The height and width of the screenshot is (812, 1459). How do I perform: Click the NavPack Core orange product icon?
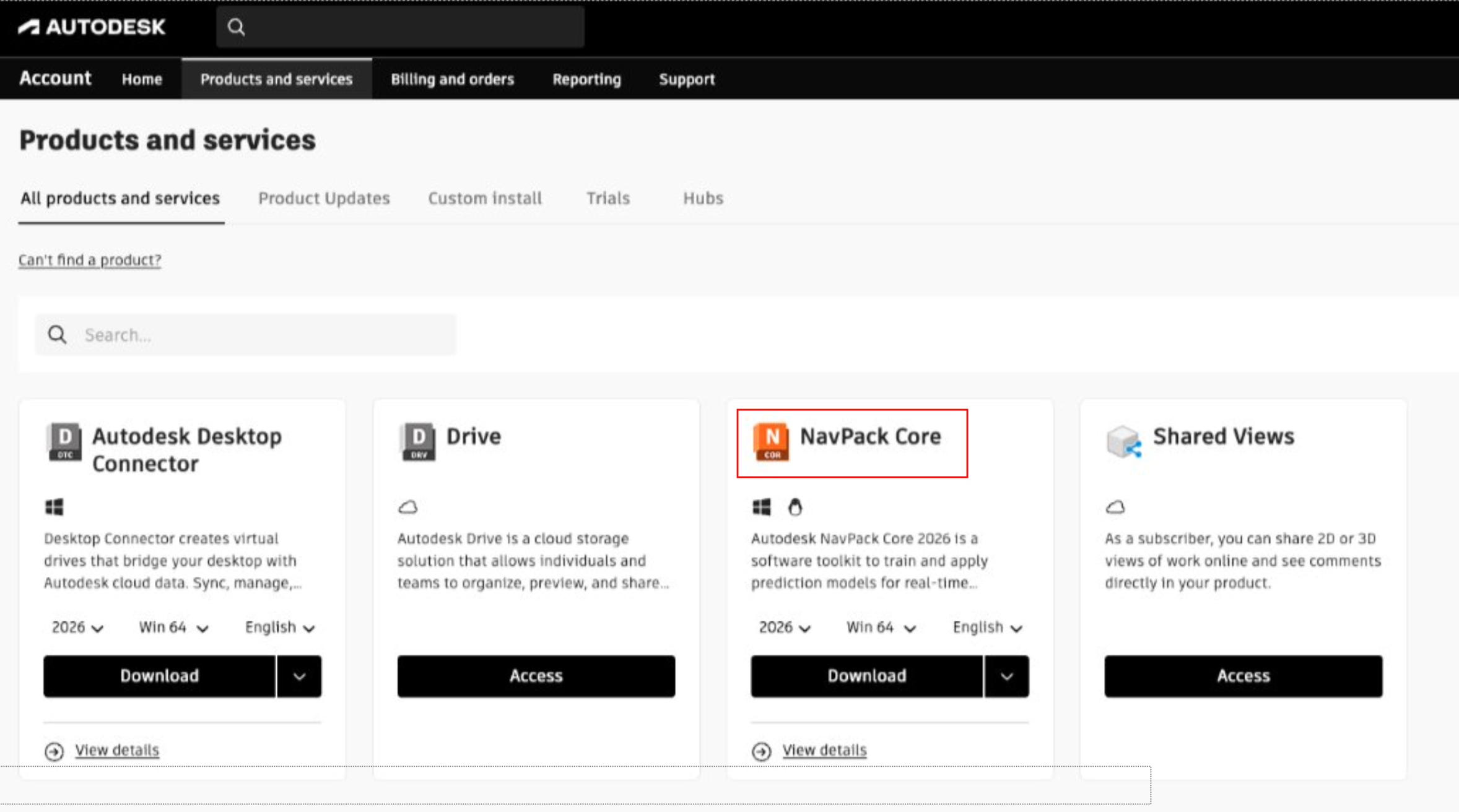(771, 441)
